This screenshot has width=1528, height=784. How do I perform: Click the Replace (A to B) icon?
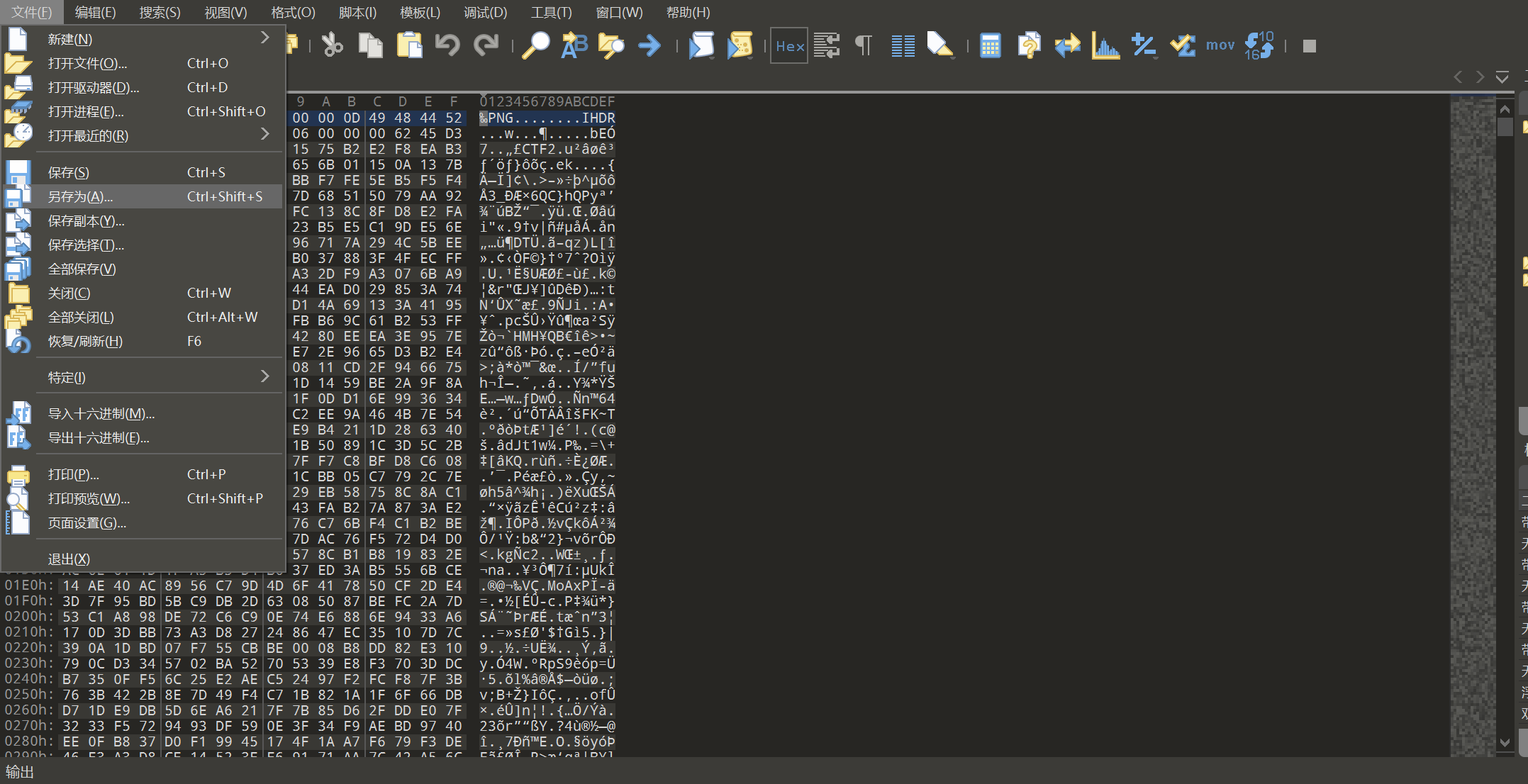tap(574, 45)
